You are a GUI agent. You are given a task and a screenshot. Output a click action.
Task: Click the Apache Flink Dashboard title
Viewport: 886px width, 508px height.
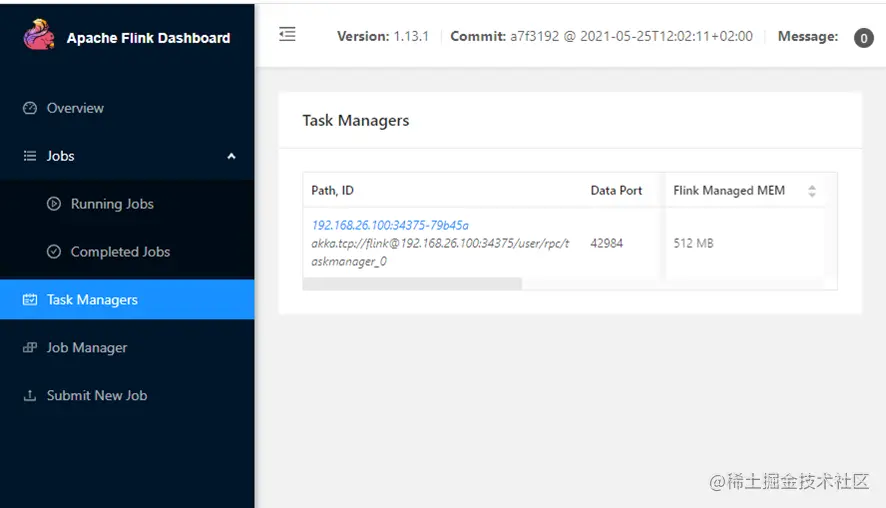149,38
